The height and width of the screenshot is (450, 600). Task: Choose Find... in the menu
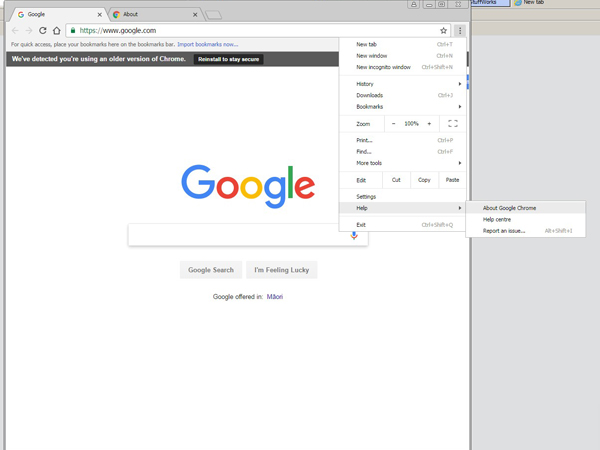(402, 152)
